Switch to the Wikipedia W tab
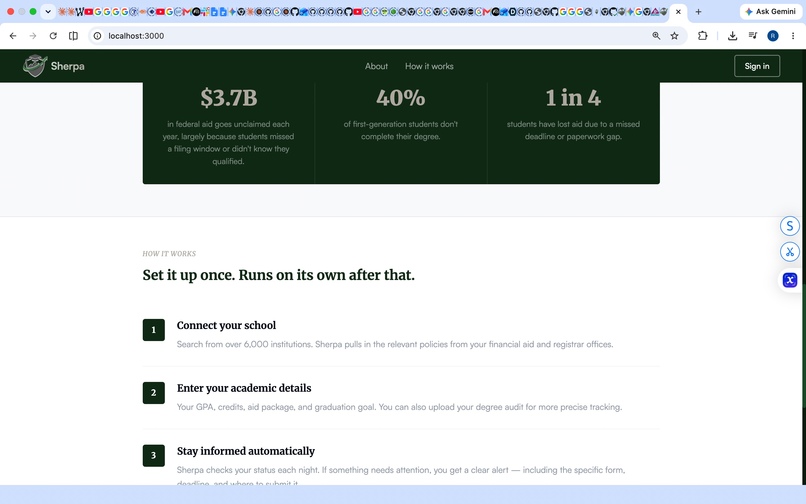 [x=80, y=11]
